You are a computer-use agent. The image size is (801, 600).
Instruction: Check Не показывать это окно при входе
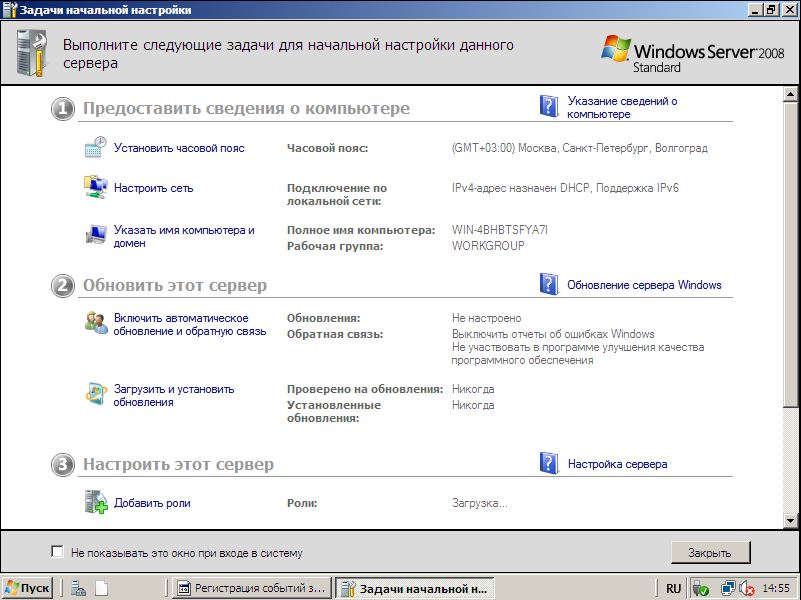pos(57,551)
